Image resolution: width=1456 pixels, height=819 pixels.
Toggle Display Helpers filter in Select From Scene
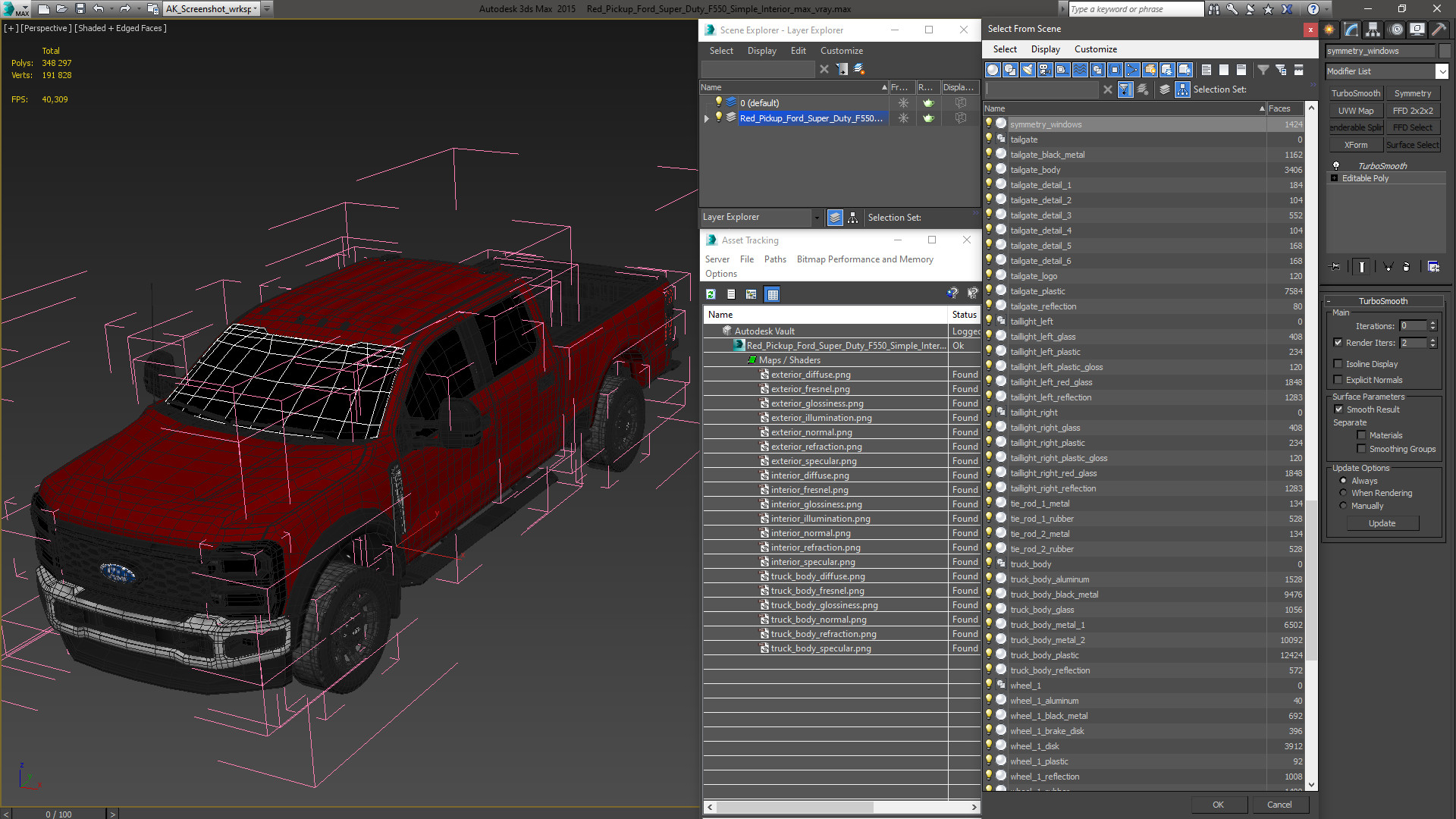point(1062,70)
